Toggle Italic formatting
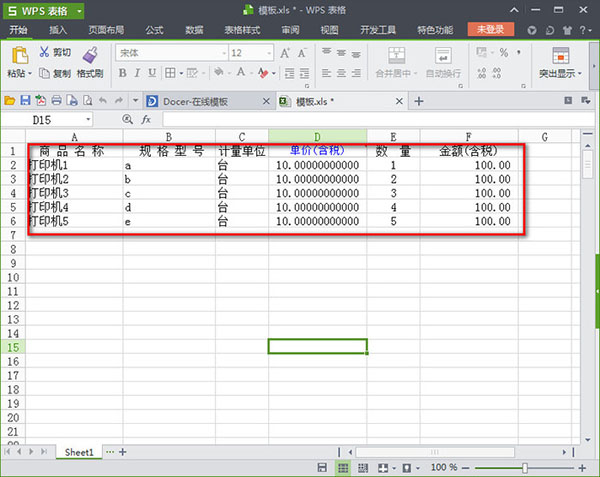Viewport: 600px width, 477px height. (x=138, y=73)
